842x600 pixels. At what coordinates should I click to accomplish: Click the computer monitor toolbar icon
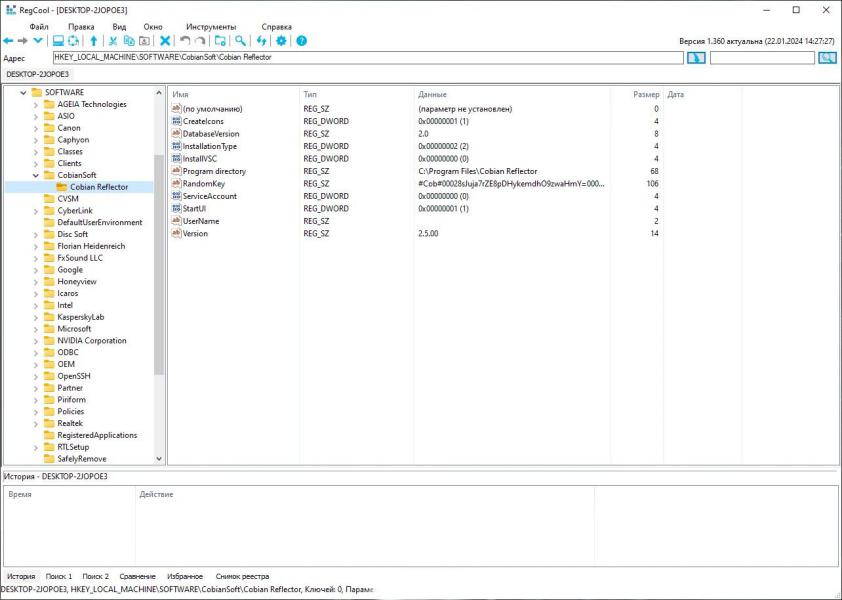pos(58,41)
